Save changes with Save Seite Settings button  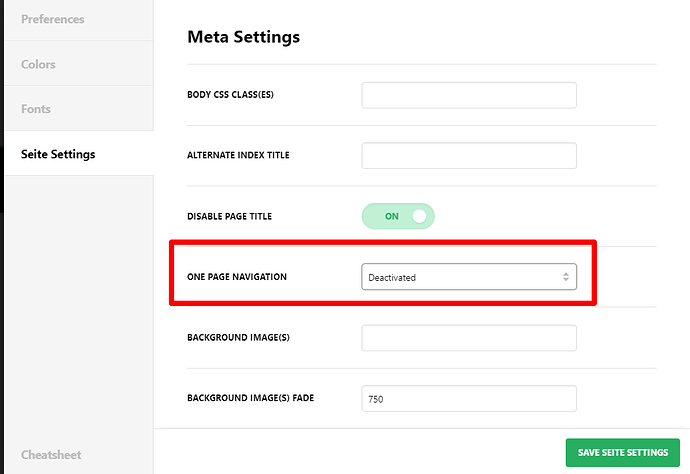[623, 452]
